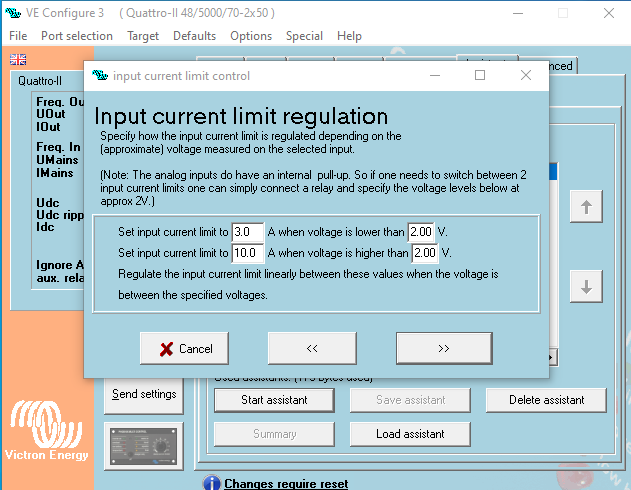Screen dimensions: 631x490
Task: Close the input current limit control dialog
Action: pos(526,75)
